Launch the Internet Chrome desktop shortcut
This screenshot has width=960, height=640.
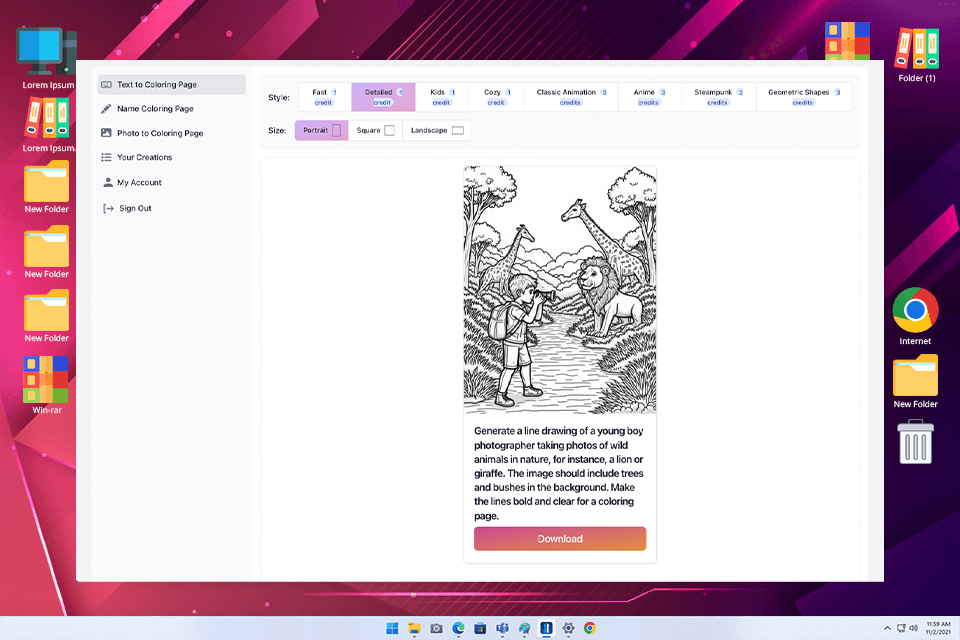point(915,316)
